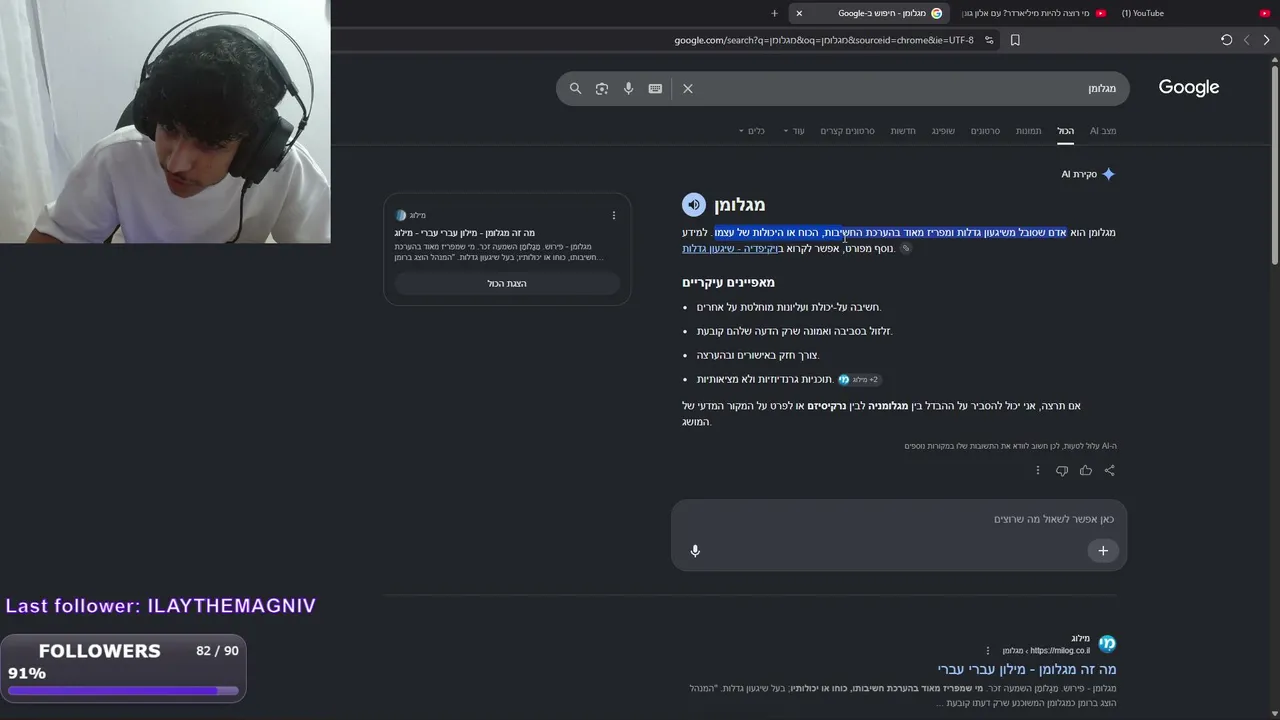
Task: Select the הכול results tab
Action: pos(1066,131)
